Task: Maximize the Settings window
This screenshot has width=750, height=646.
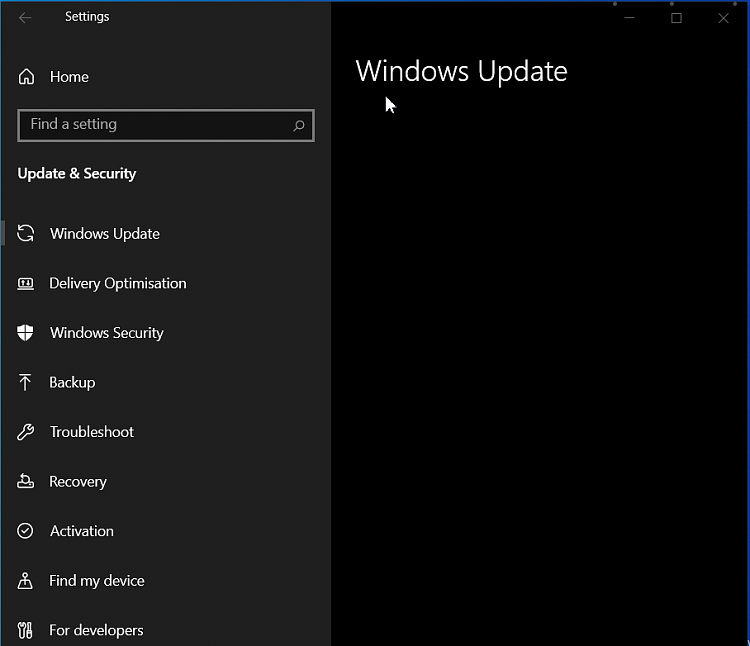Action: tap(676, 18)
